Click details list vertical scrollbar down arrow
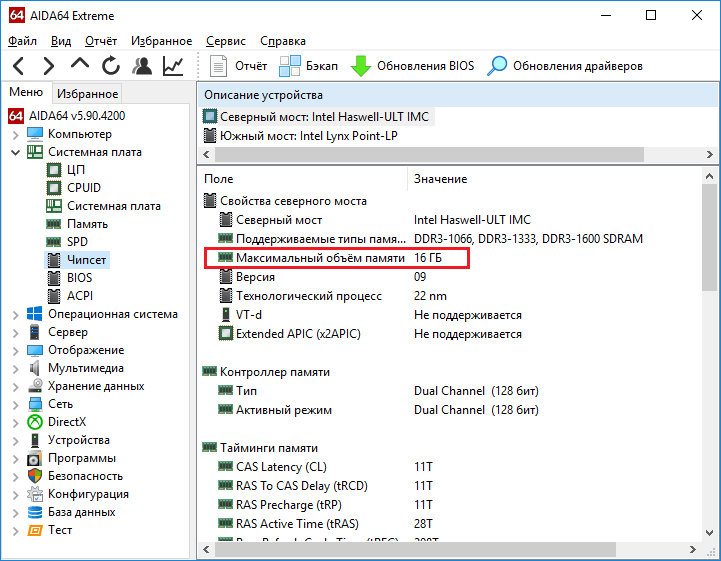The height and width of the screenshot is (561, 721). point(709,533)
